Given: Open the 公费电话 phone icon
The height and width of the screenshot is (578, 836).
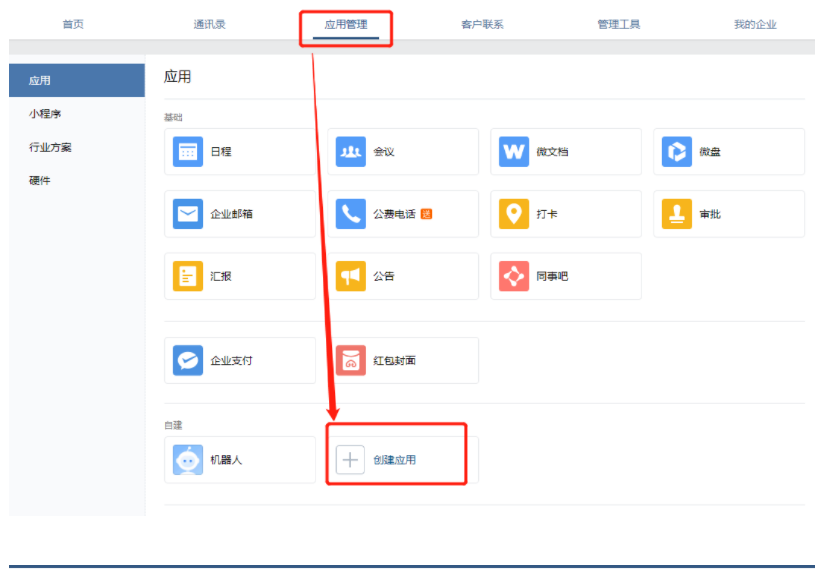Looking at the screenshot, I should pos(351,214).
